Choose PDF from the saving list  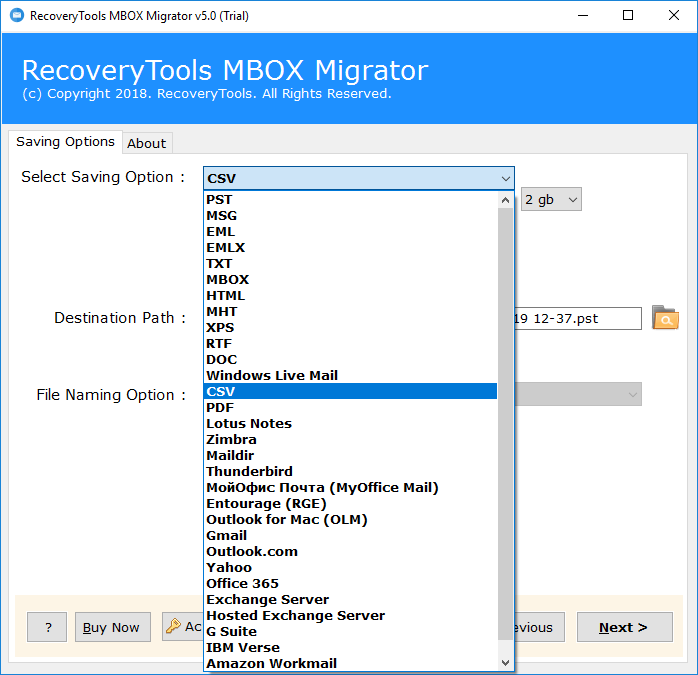click(x=351, y=407)
